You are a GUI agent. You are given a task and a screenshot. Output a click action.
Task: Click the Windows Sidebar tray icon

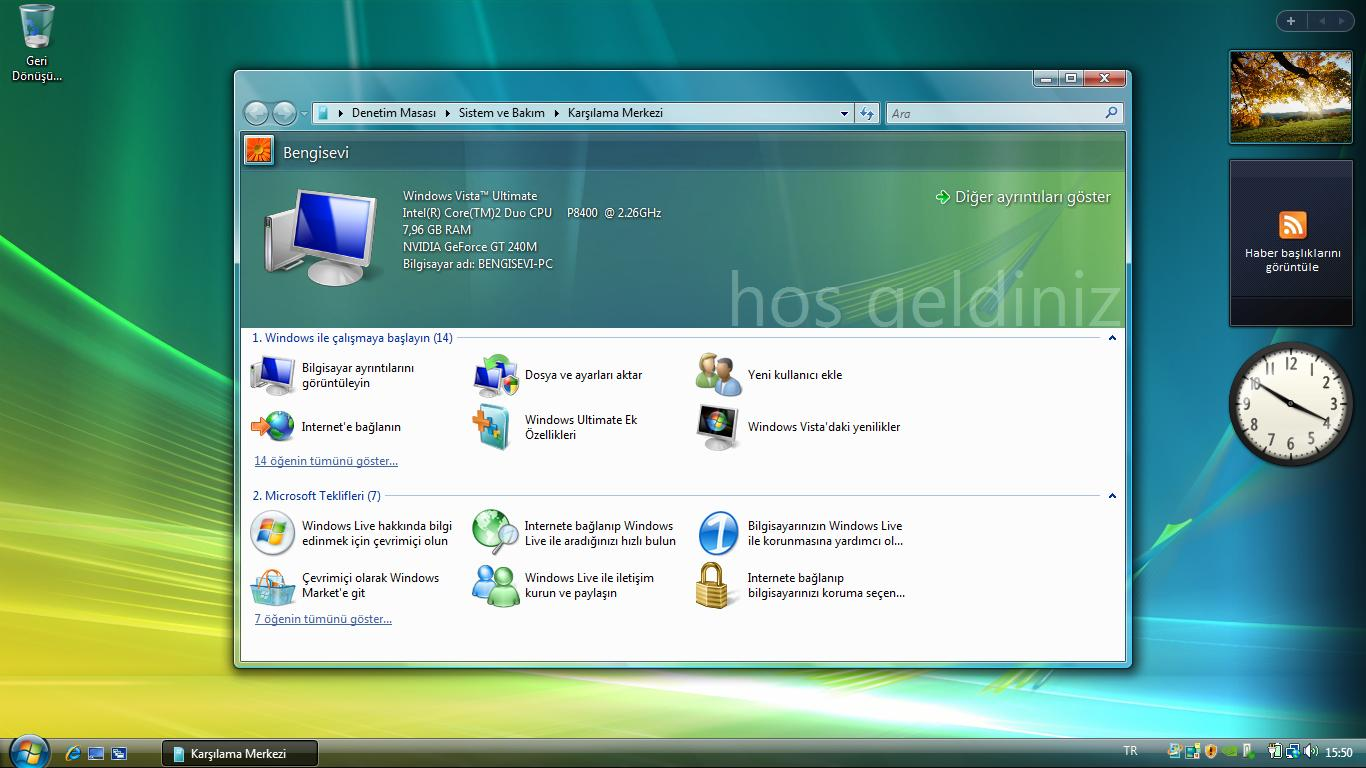pos(1193,752)
